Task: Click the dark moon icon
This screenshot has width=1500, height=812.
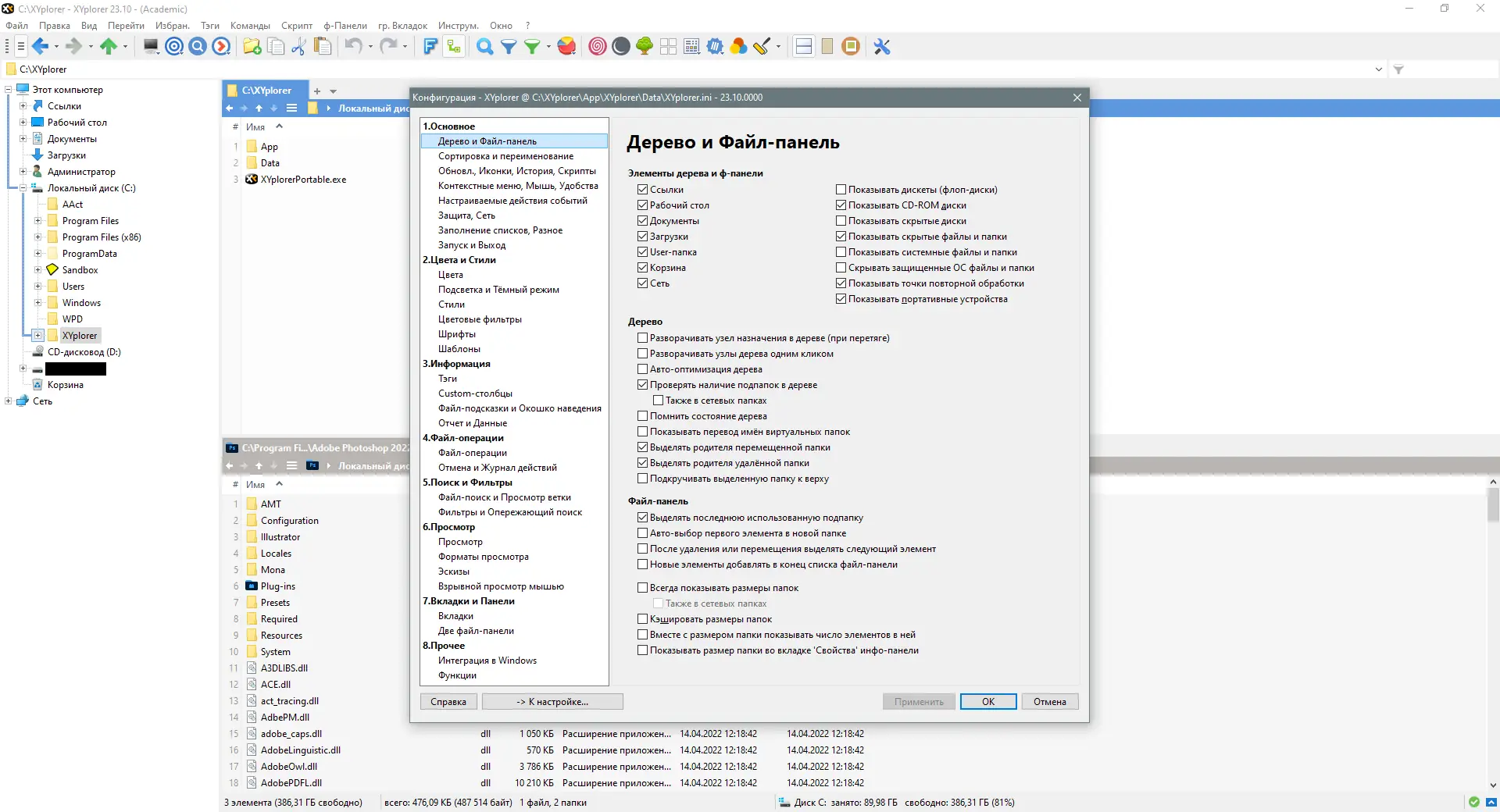Action: (x=621, y=47)
